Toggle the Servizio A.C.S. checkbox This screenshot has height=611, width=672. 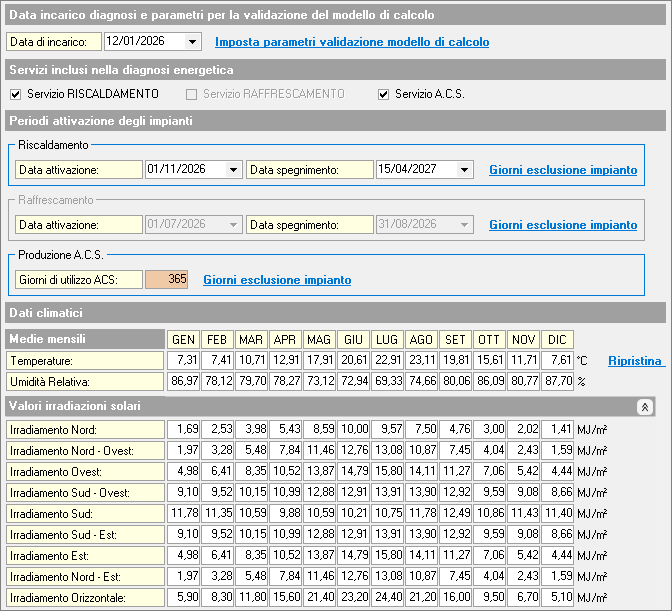[x=383, y=94]
